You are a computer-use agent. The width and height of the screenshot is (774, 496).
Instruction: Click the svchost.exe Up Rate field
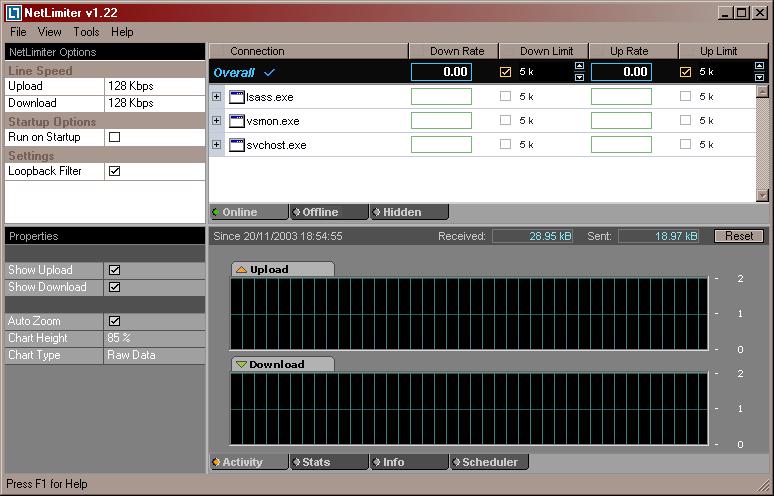[621, 145]
